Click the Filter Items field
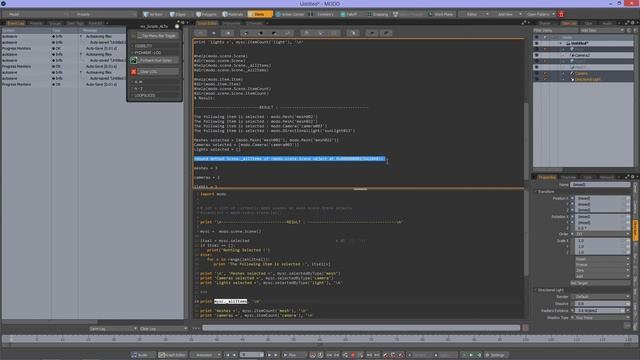 (x=556, y=30)
